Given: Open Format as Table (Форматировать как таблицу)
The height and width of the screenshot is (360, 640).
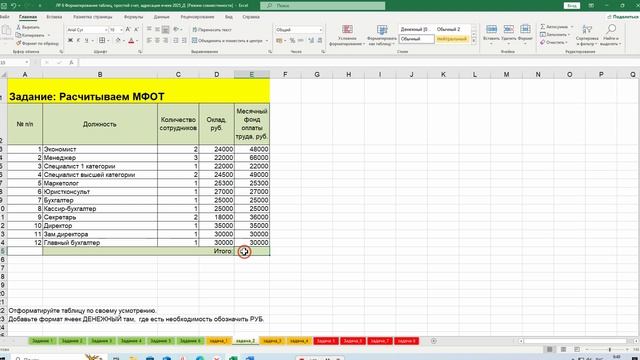Looking at the screenshot, I should click(x=382, y=35).
